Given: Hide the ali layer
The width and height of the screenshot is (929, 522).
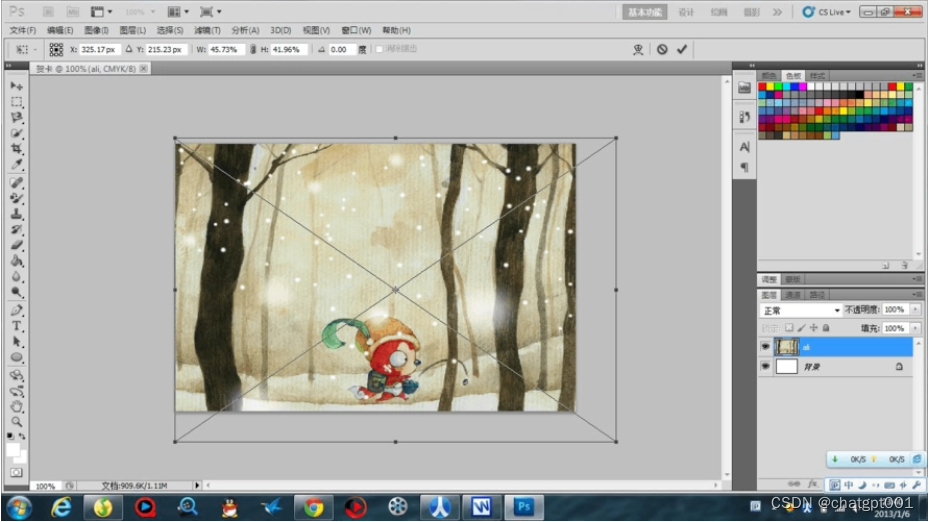Looking at the screenshot, I should pyautogui.click(x=765, y=347).
